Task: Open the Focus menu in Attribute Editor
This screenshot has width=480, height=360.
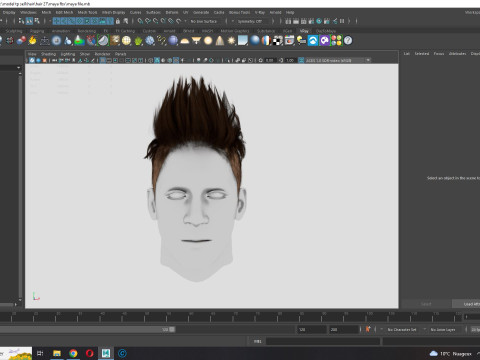Action: click(439, 53)
